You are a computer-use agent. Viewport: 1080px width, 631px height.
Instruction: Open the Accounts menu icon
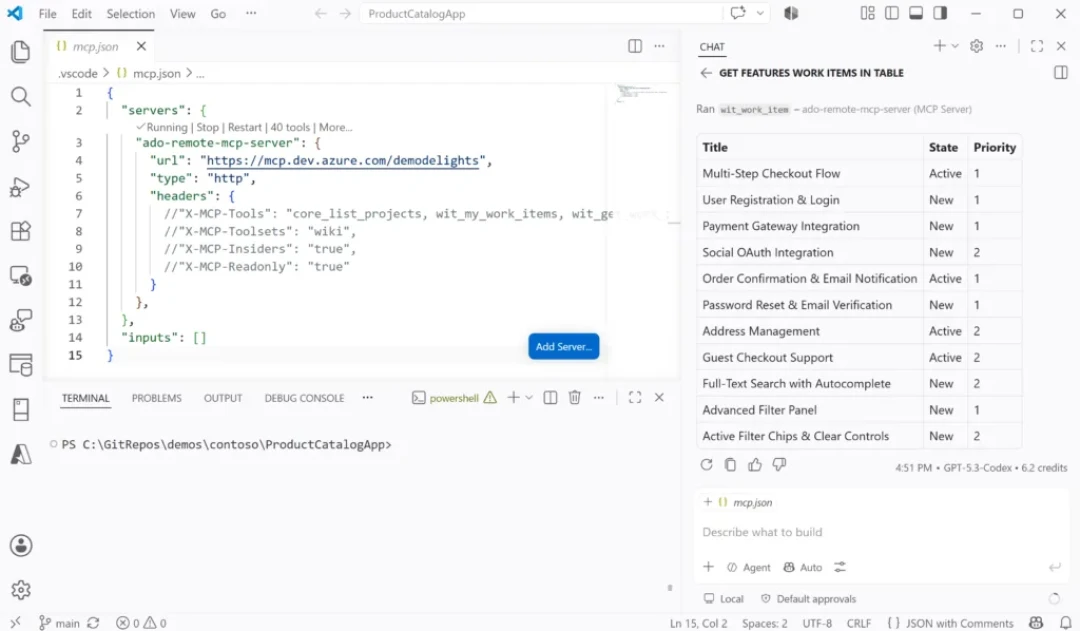pos(21,546)
